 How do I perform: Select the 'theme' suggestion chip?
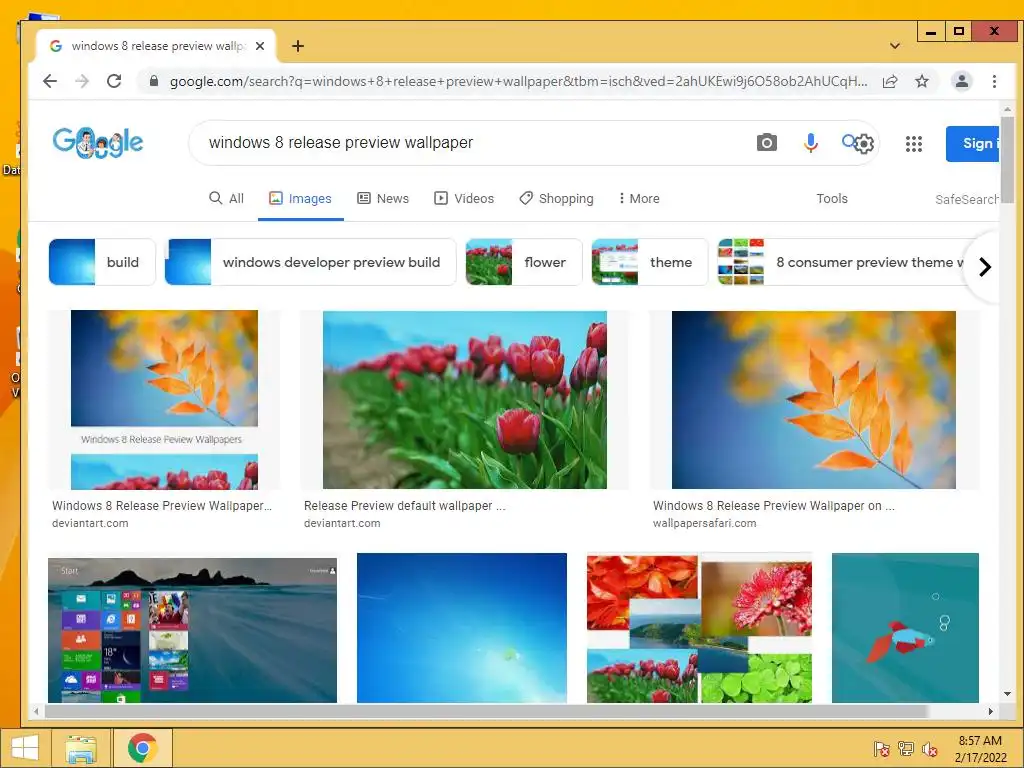tap(650, 262)
